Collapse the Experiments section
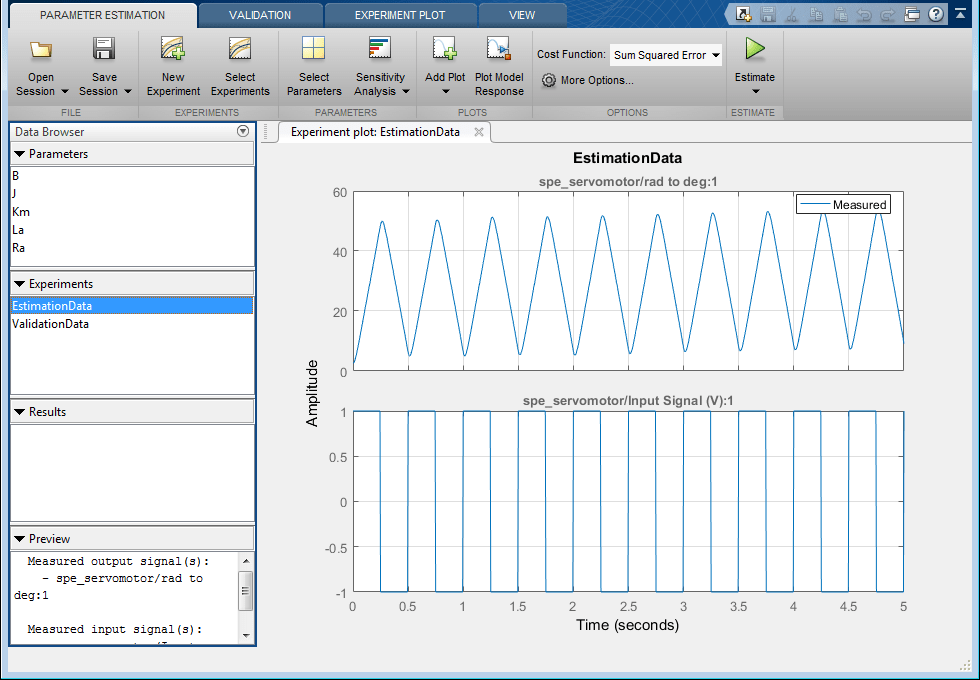This screenshot has height=680, width=980. pos(20,284)
